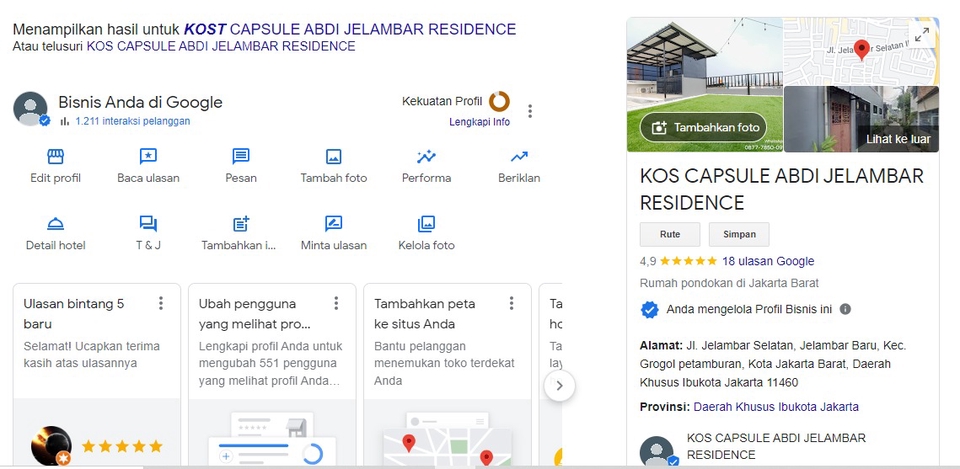This screenshot has height=469, width=960.
Task: Click the Tambahkan foto button on the photo
Action: 703,128
